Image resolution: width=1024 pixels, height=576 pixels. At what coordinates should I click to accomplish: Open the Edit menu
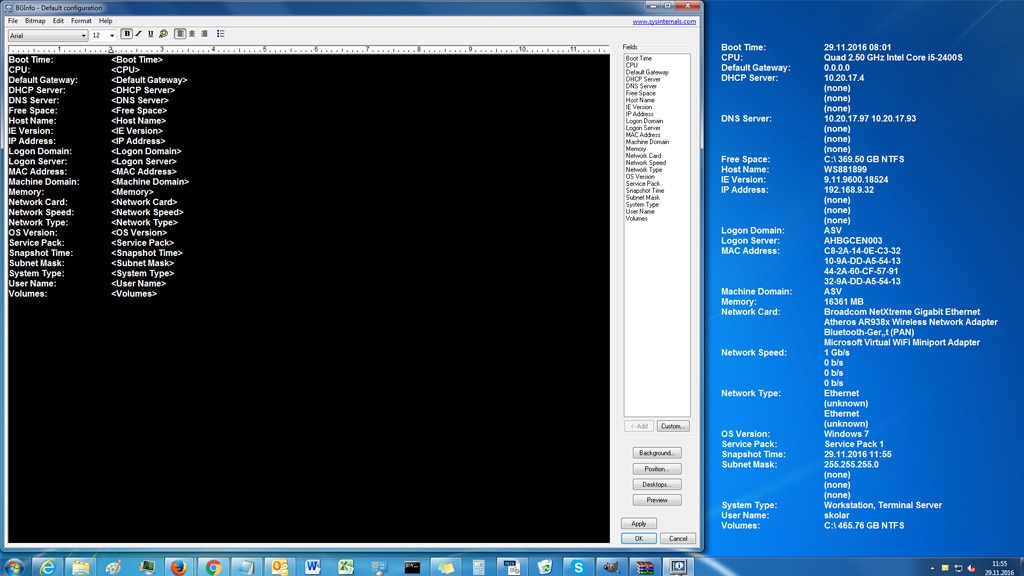(x=58, y=21)
